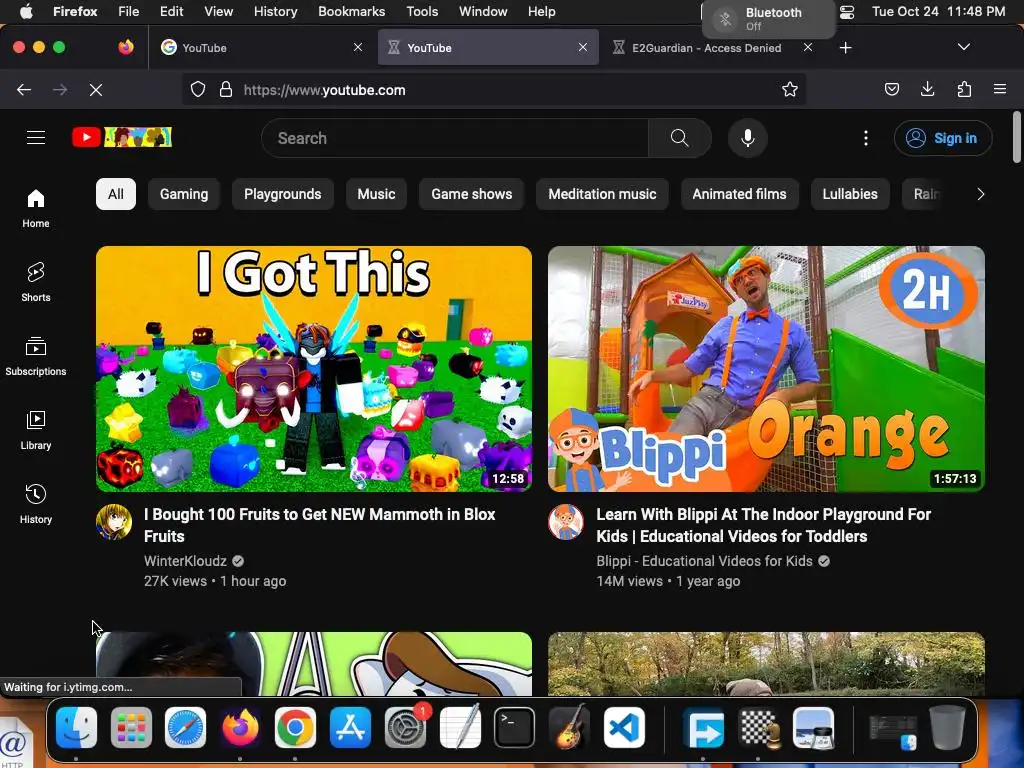Open Firefox extensions puzzle icon

coord(964,89)
